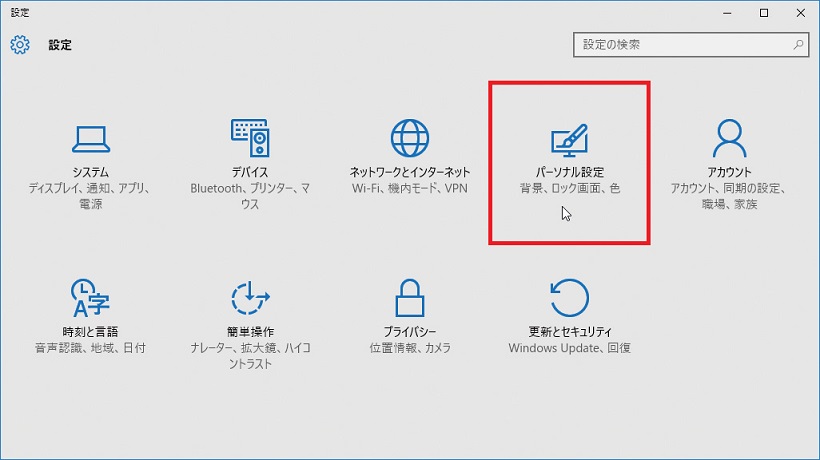Click the 'アカウント、同期の設定、職場、家族' description

click(x=730, y=196)
